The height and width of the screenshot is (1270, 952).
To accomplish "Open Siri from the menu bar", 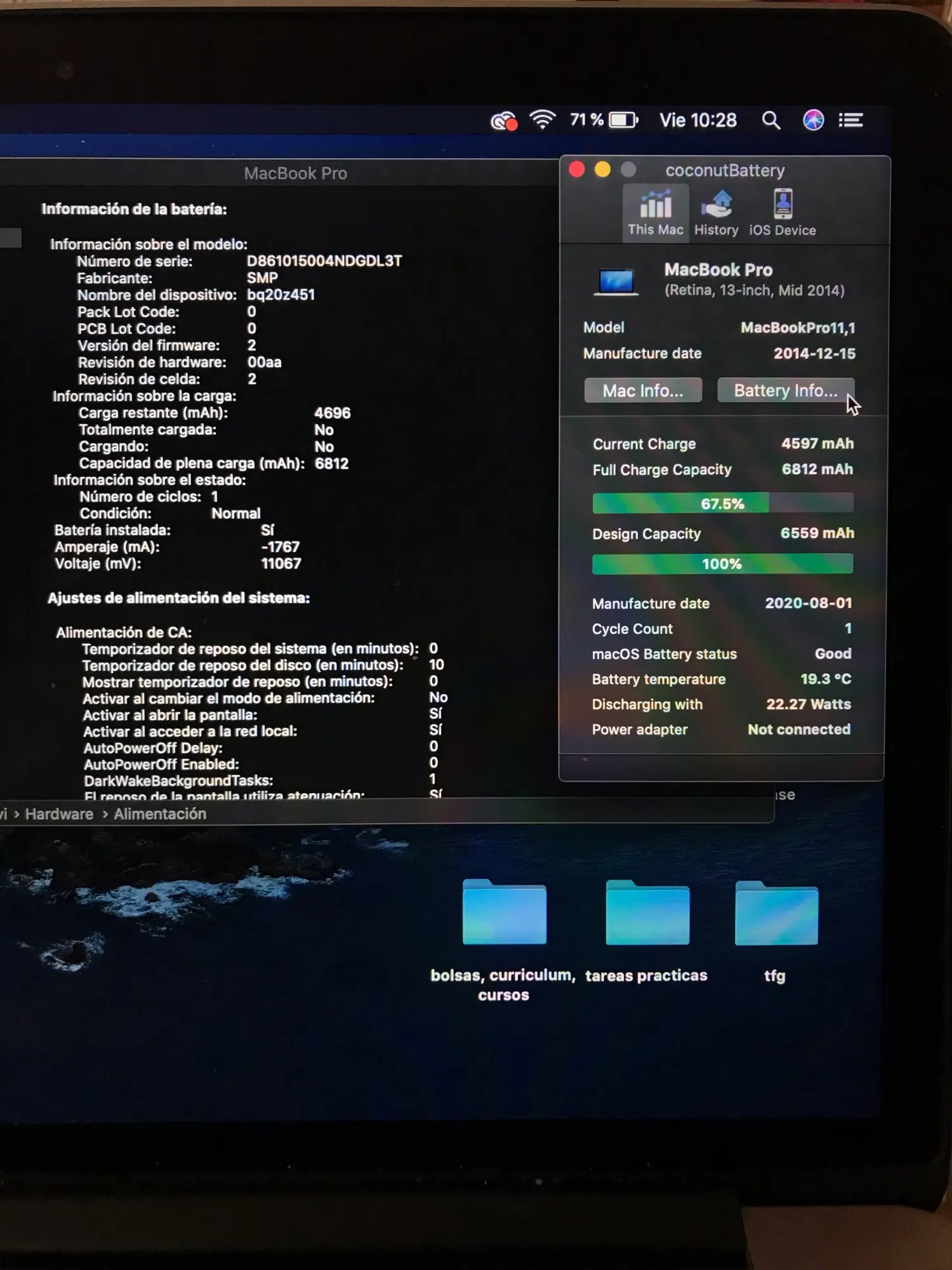I will pyautogui.click(x=813, y=119).
